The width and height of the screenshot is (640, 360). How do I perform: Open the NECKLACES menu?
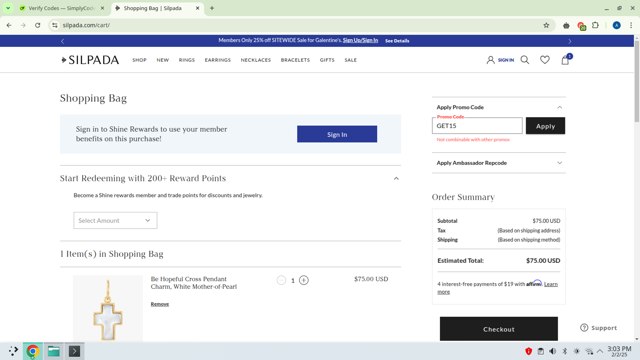pos(256,60)
